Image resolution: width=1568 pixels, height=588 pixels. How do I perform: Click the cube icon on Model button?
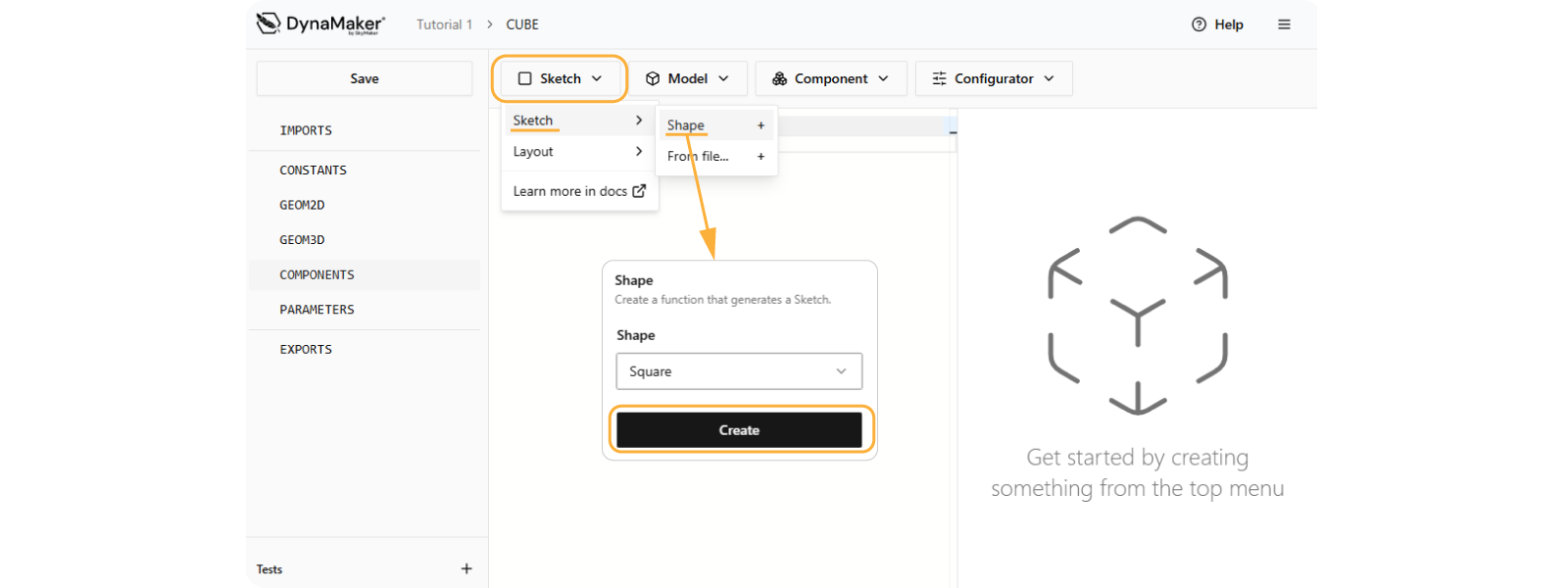tap(653, 78)
